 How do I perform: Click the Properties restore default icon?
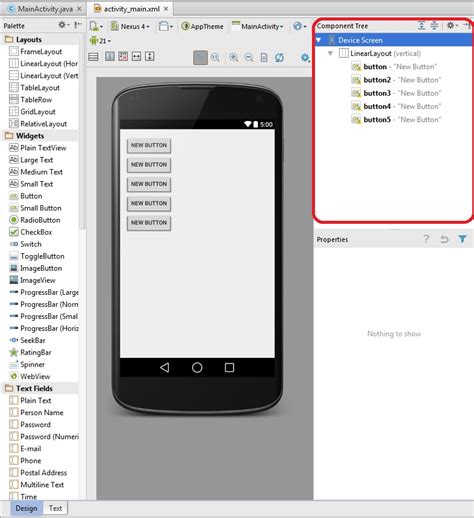coord(444,239)
